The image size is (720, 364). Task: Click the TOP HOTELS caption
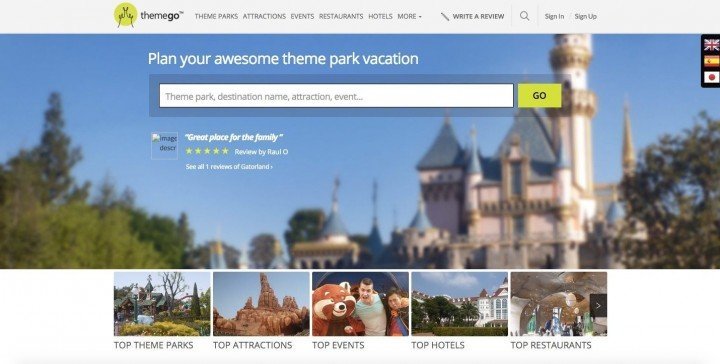438,345
